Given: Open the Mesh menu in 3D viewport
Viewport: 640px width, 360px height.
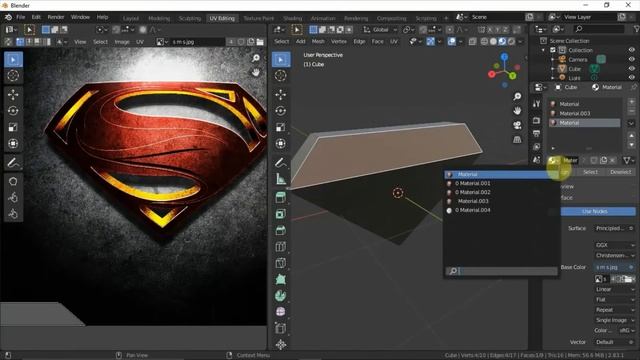Looking at the screenshot, I should (x=318, y=41).
